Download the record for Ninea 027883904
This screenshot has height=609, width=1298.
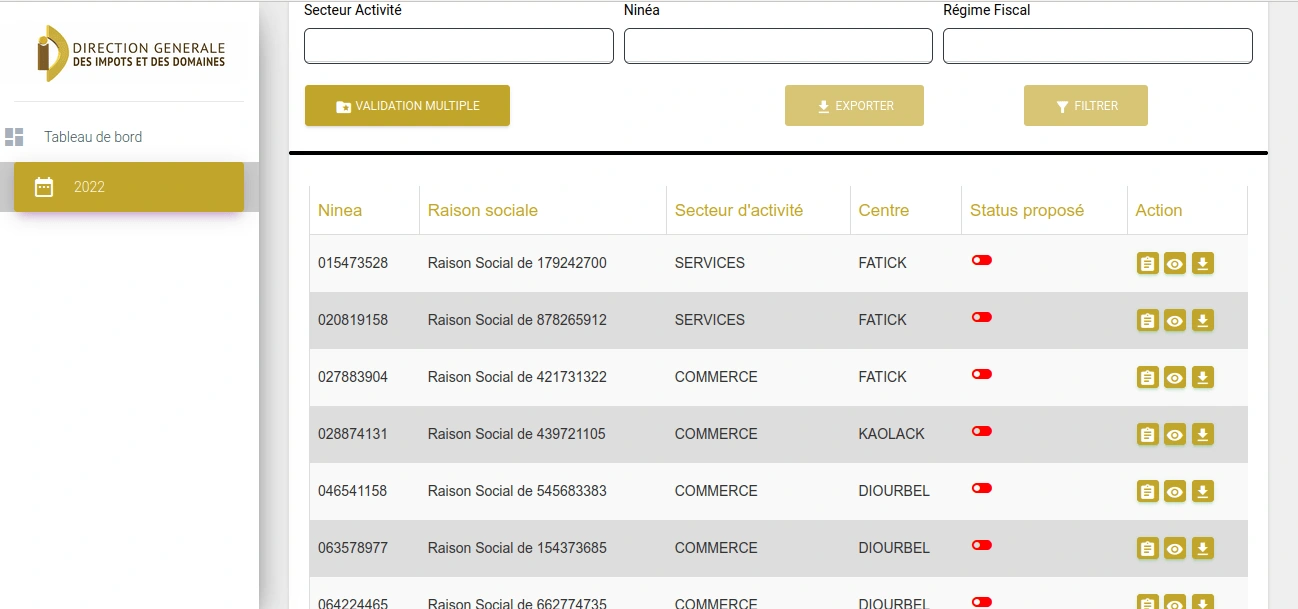[x=1203, y=378]
